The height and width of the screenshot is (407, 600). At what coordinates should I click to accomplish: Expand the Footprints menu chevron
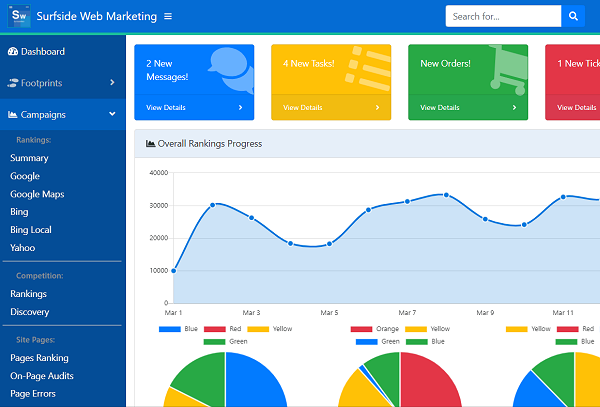[112, 82]
